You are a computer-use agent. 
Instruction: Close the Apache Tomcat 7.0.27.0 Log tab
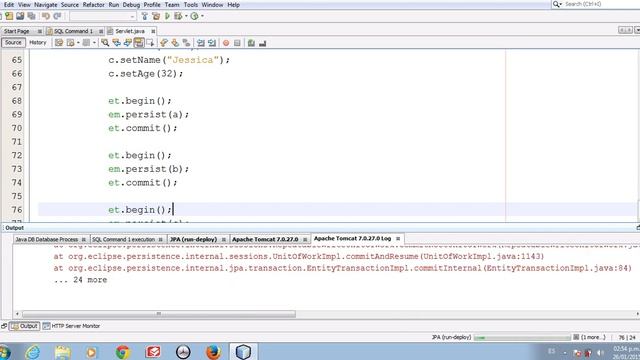pyautogui.click(x=398, y=238)
